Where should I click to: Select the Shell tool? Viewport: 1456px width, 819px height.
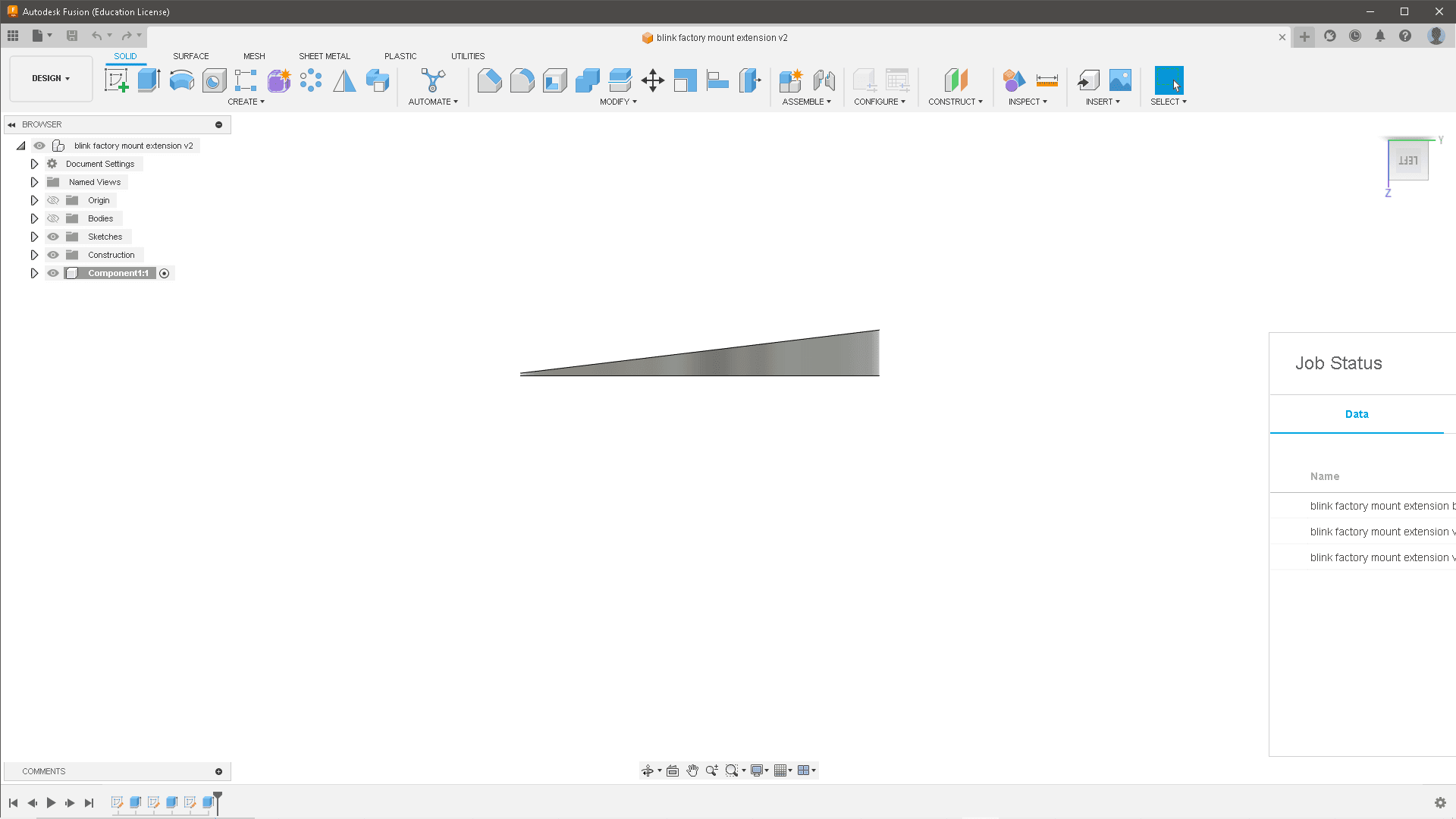point(554,80)
